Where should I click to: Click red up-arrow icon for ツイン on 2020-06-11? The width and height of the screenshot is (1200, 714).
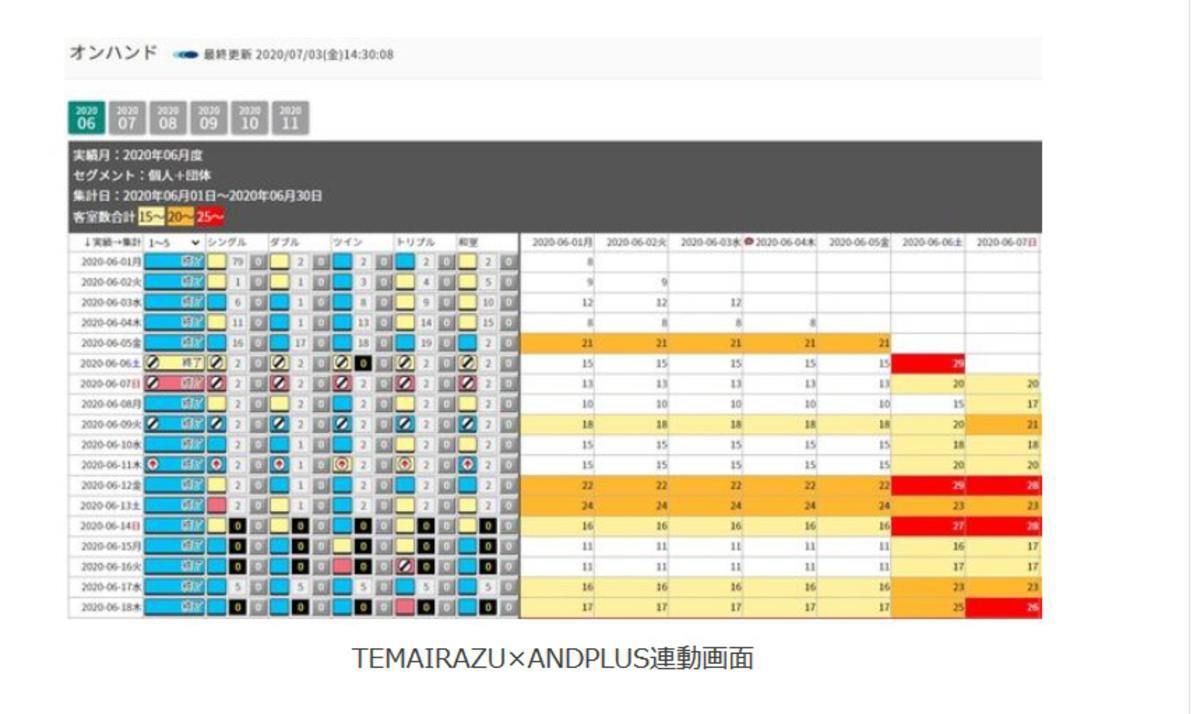(x=342, y=465)
